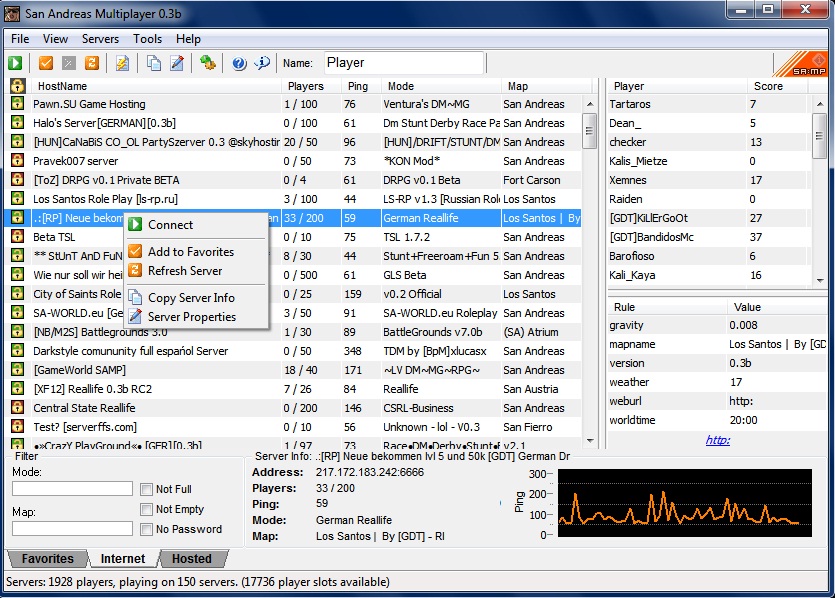835x598 pixels.
Task: Sort servers by the Players column header
Action: [305, 86]
